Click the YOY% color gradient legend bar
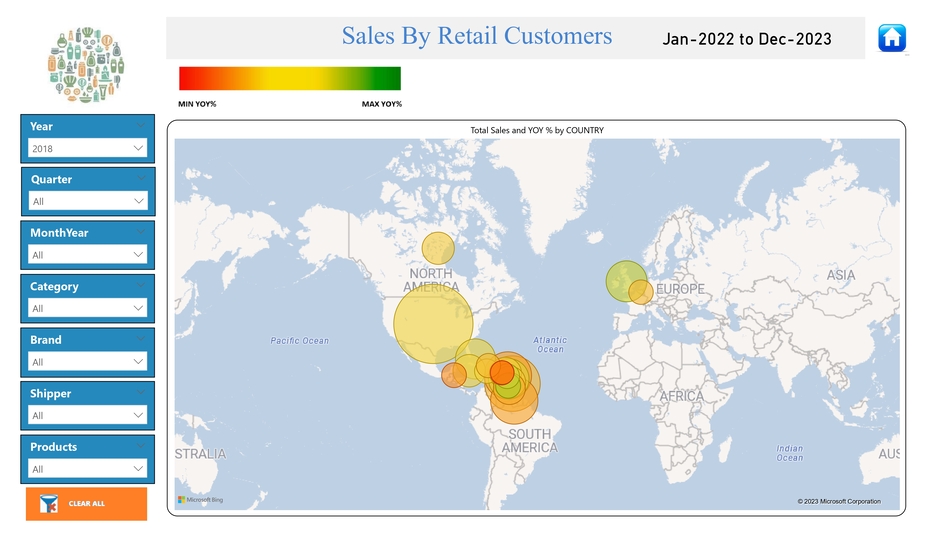This screenshot has height=541, width=935. coord(289,79)
